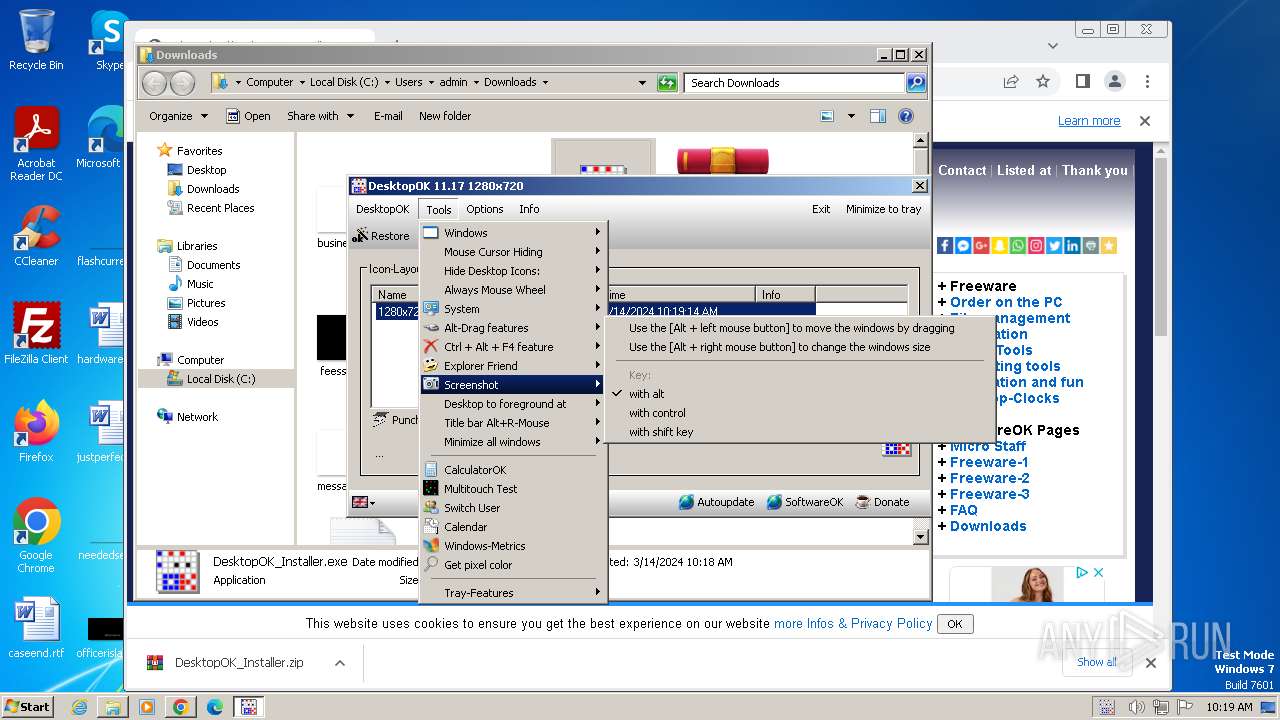Open Title bar Alt+R-Mouse submenu
Viewport: 1280px width, 720px height.
point(513,423)
